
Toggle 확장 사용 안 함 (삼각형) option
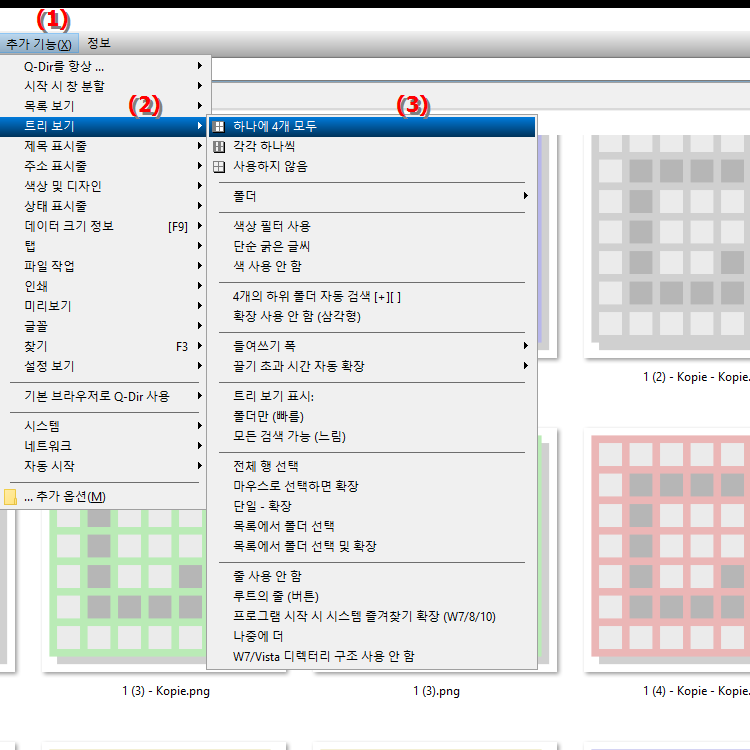(x=372, y=316)
